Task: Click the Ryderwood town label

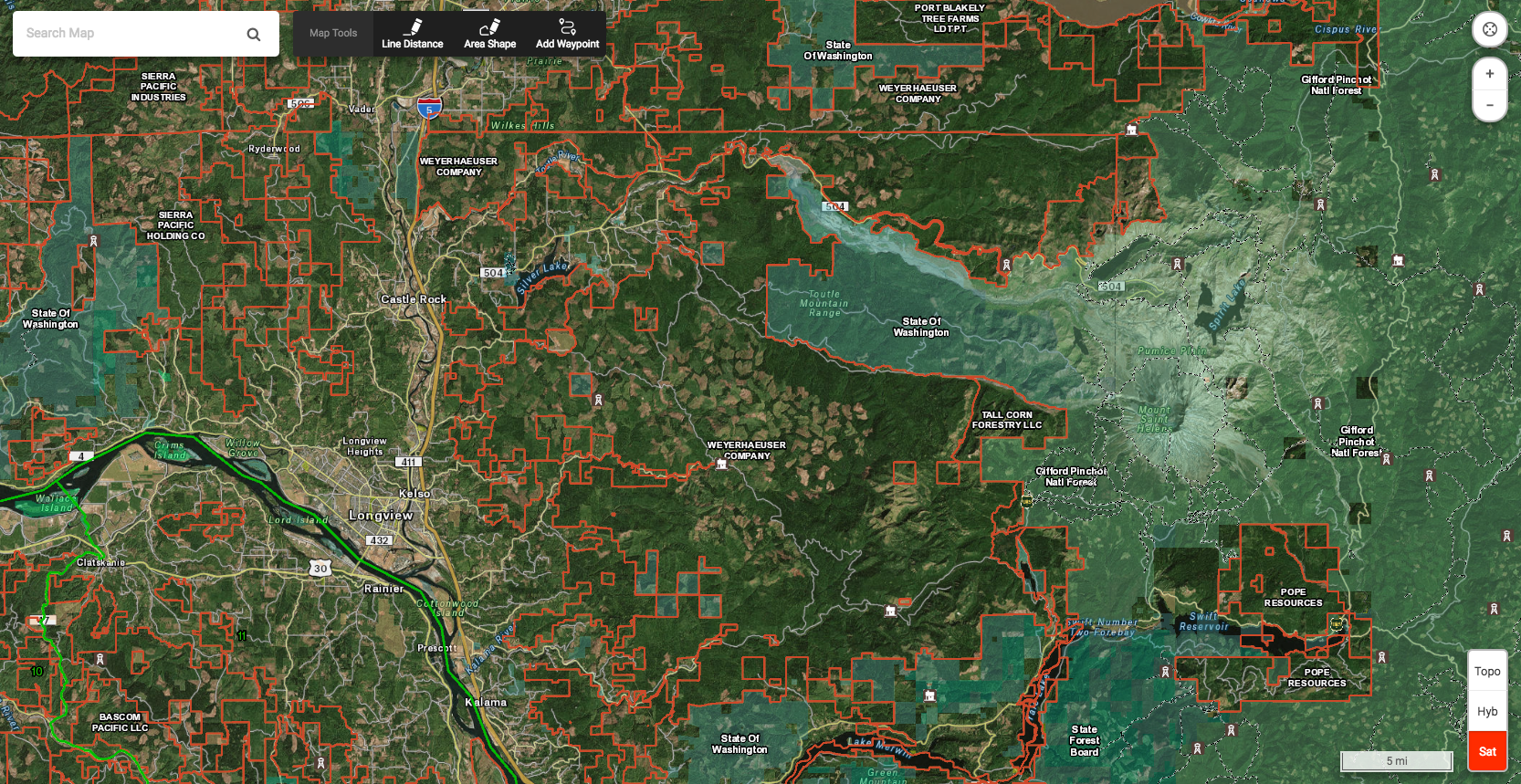Action: [274, 149]
